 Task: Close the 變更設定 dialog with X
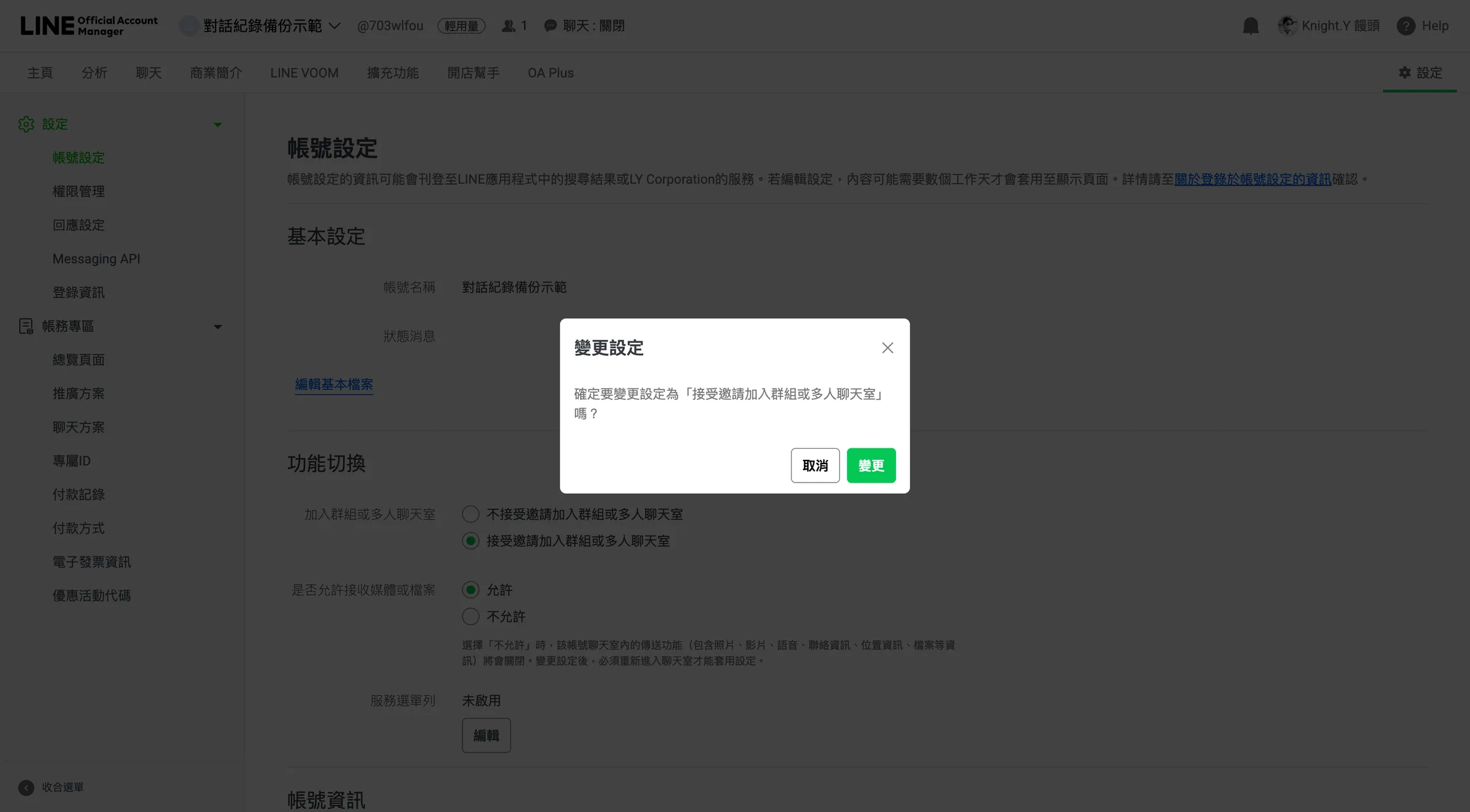(x=888, y=348)
